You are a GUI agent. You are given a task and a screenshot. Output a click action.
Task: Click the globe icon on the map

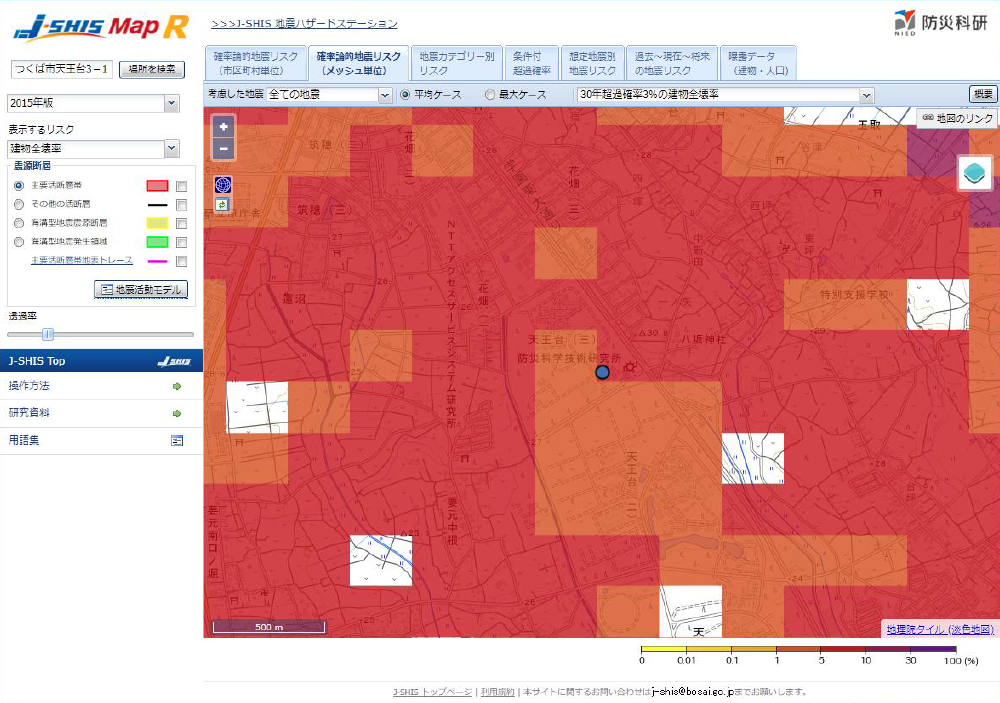[222, 185]
